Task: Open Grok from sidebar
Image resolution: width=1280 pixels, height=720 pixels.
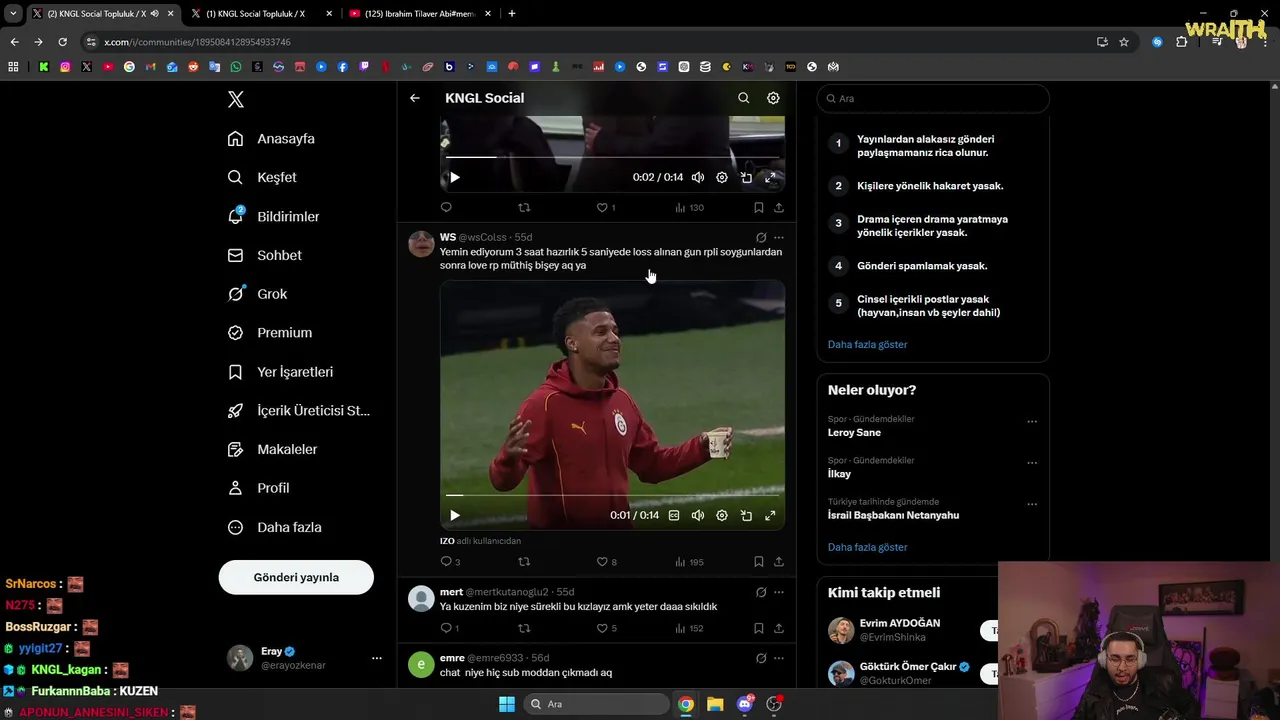Action: tap(257, 294)
